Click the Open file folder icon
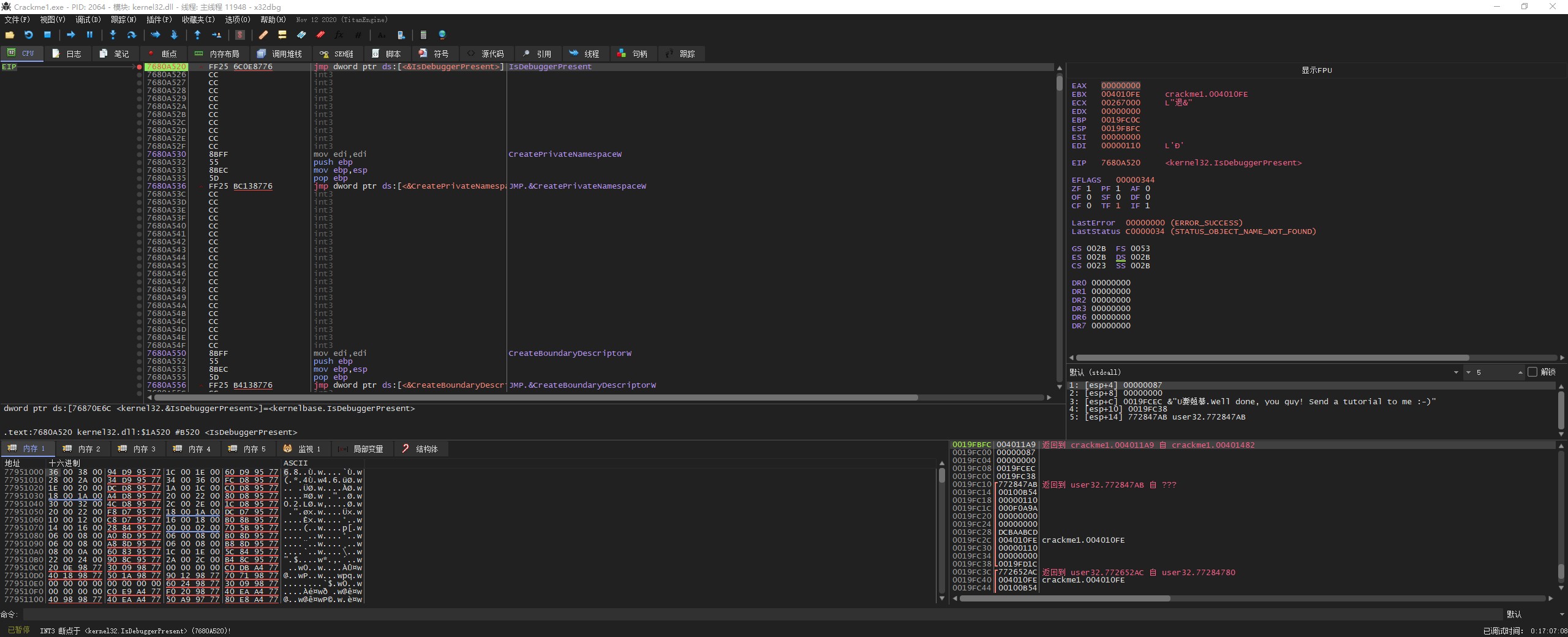 (10, 35)
